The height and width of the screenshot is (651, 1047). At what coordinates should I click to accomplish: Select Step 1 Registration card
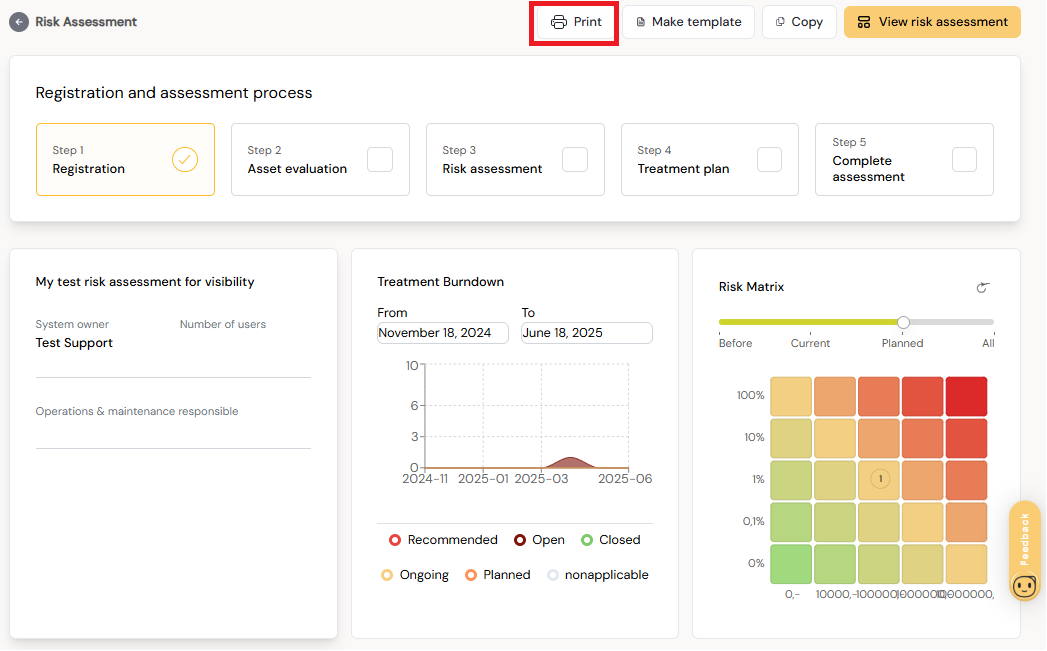(126, 160)
